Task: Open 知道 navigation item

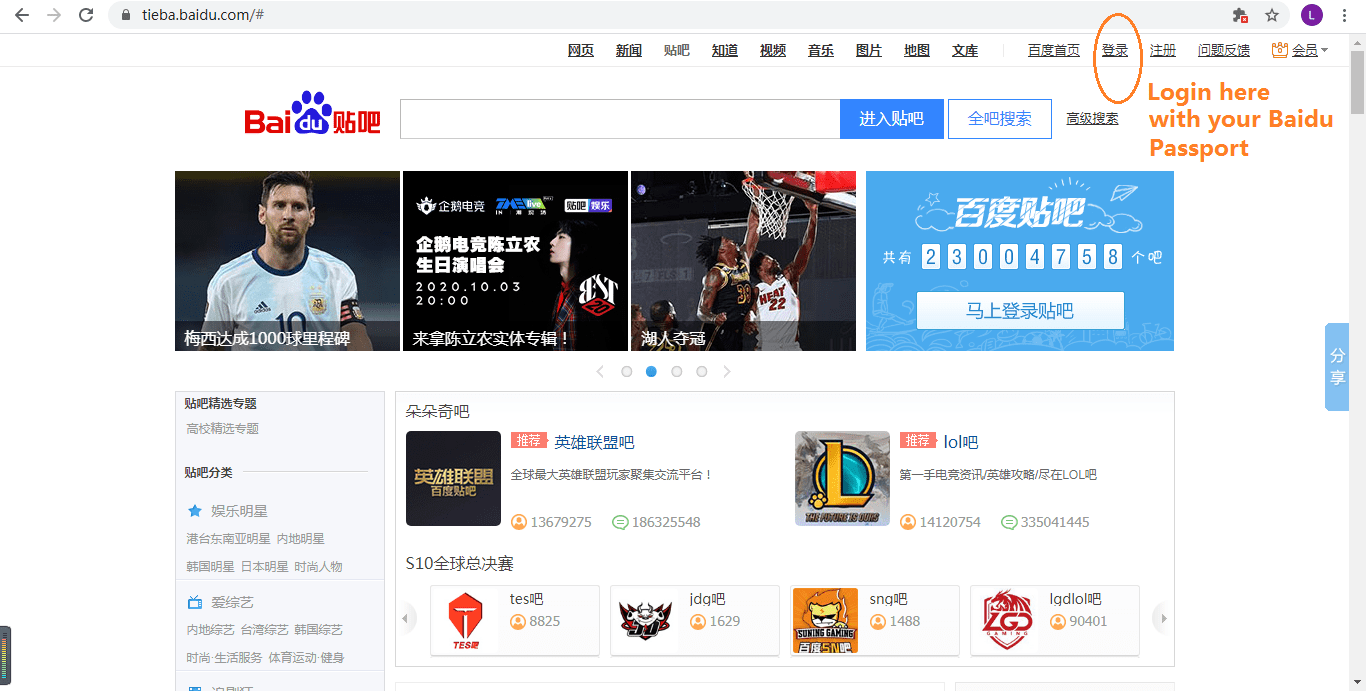Action: [725, 50]
